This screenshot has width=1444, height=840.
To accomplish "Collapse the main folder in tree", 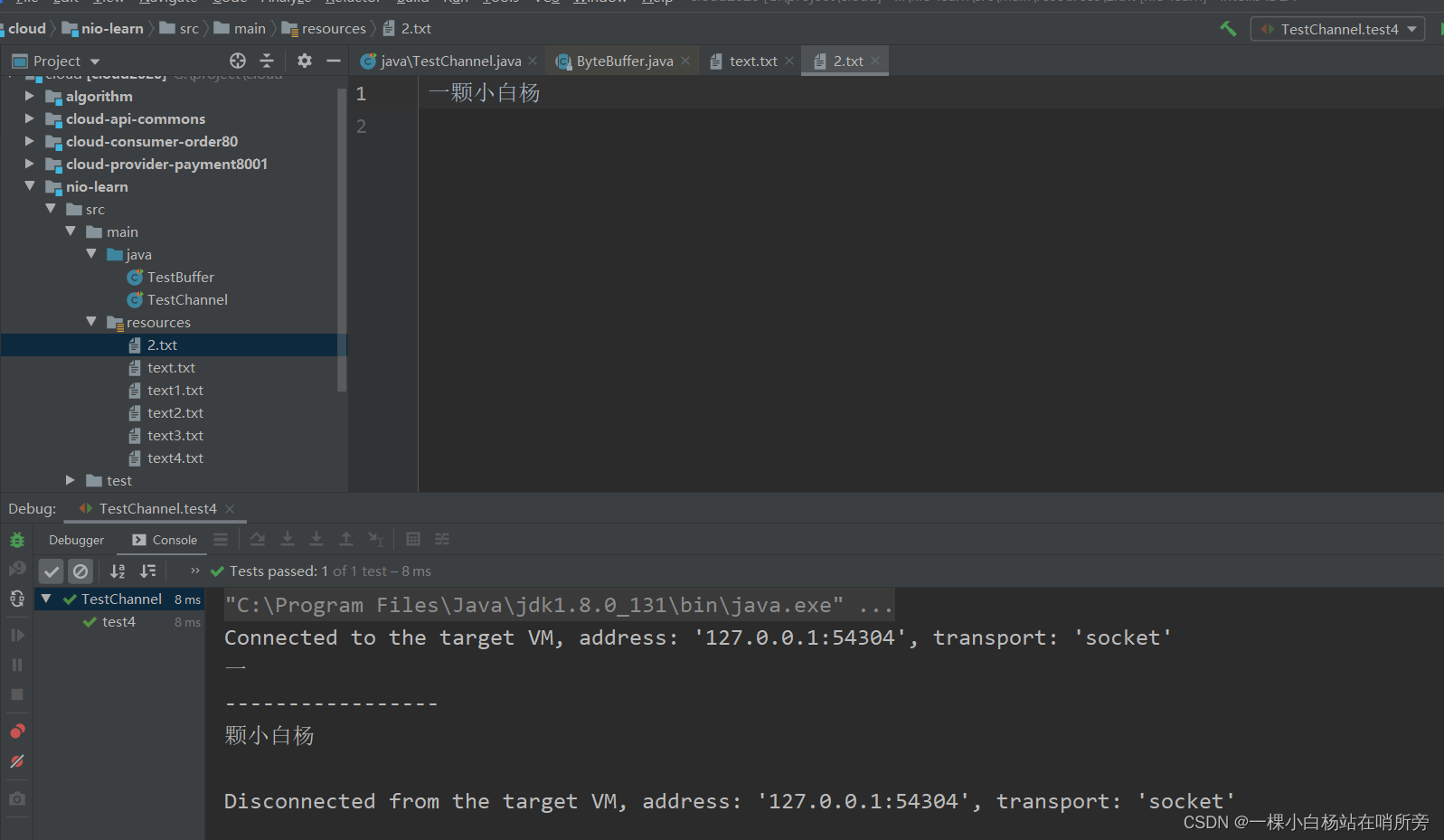I will (71, 231).
